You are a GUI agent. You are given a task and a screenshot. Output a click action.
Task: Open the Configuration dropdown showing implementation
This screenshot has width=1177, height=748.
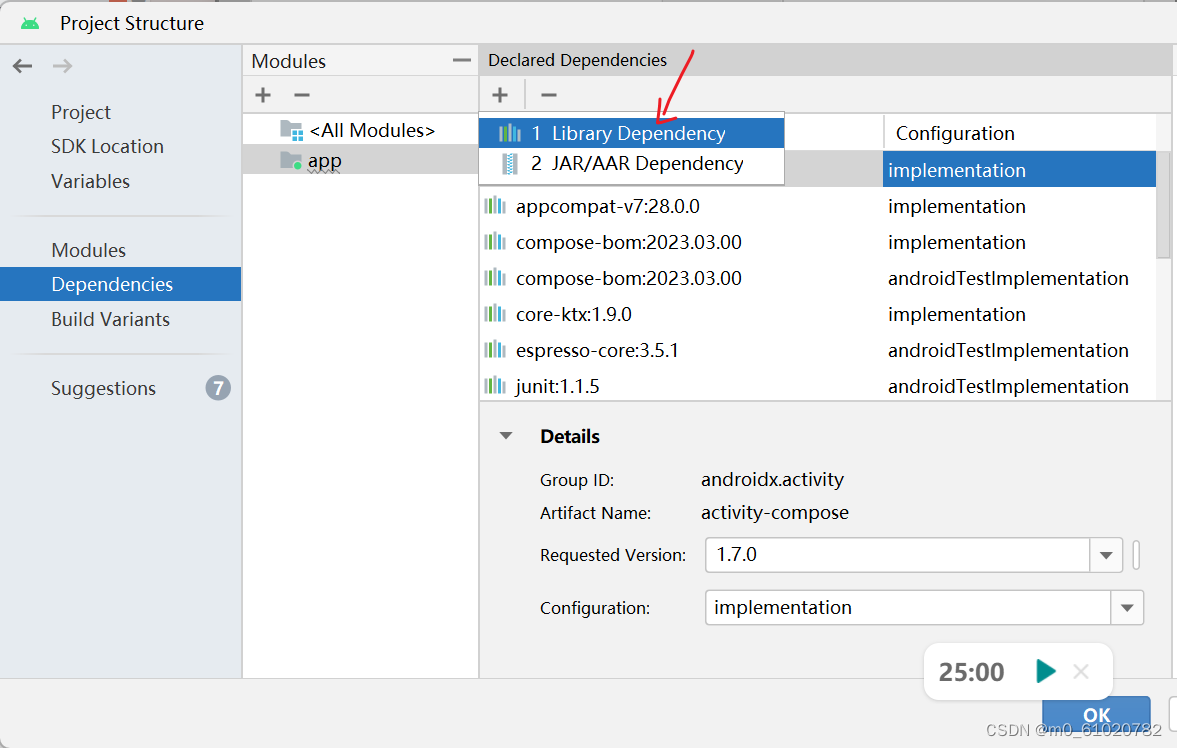pyautogui.click(x=1127, y=607)
